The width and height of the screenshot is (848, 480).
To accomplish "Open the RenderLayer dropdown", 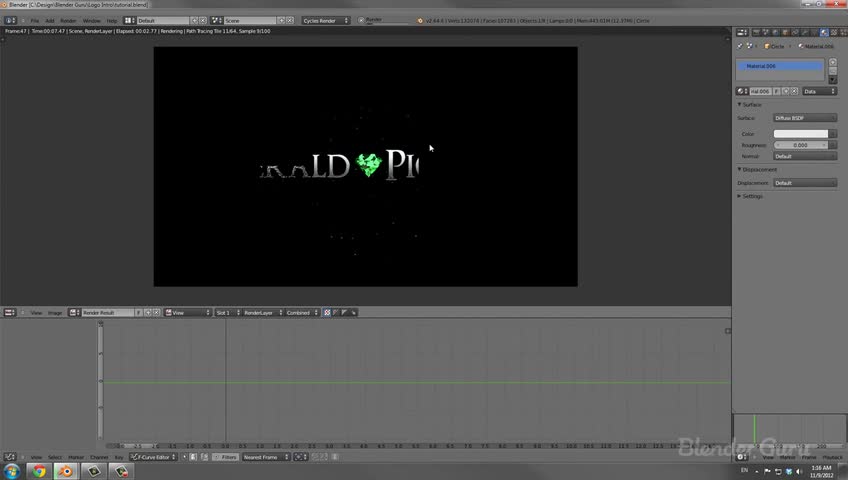I will click(263, 312).
